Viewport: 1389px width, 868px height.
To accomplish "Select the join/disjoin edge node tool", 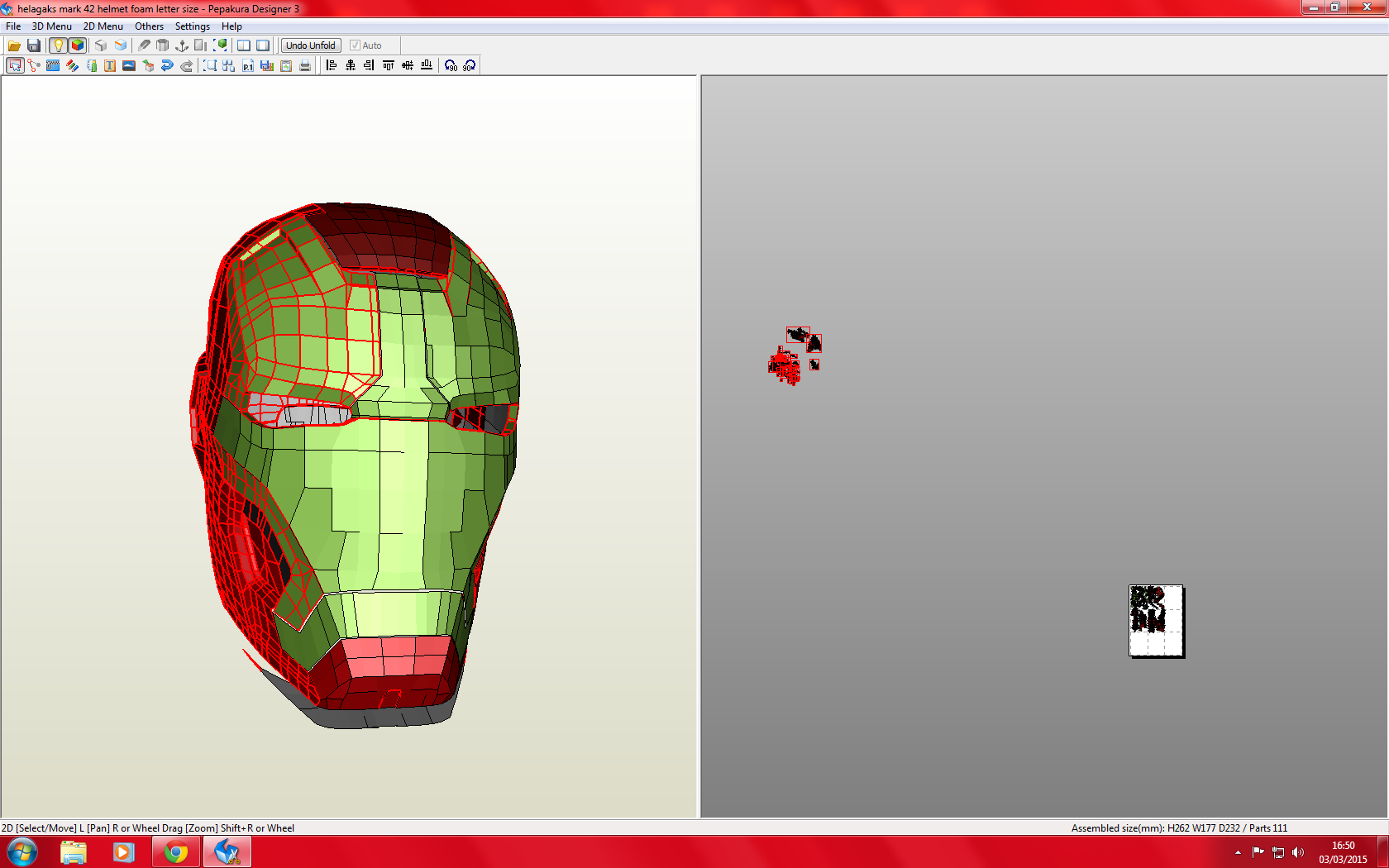I will [34, 65].
